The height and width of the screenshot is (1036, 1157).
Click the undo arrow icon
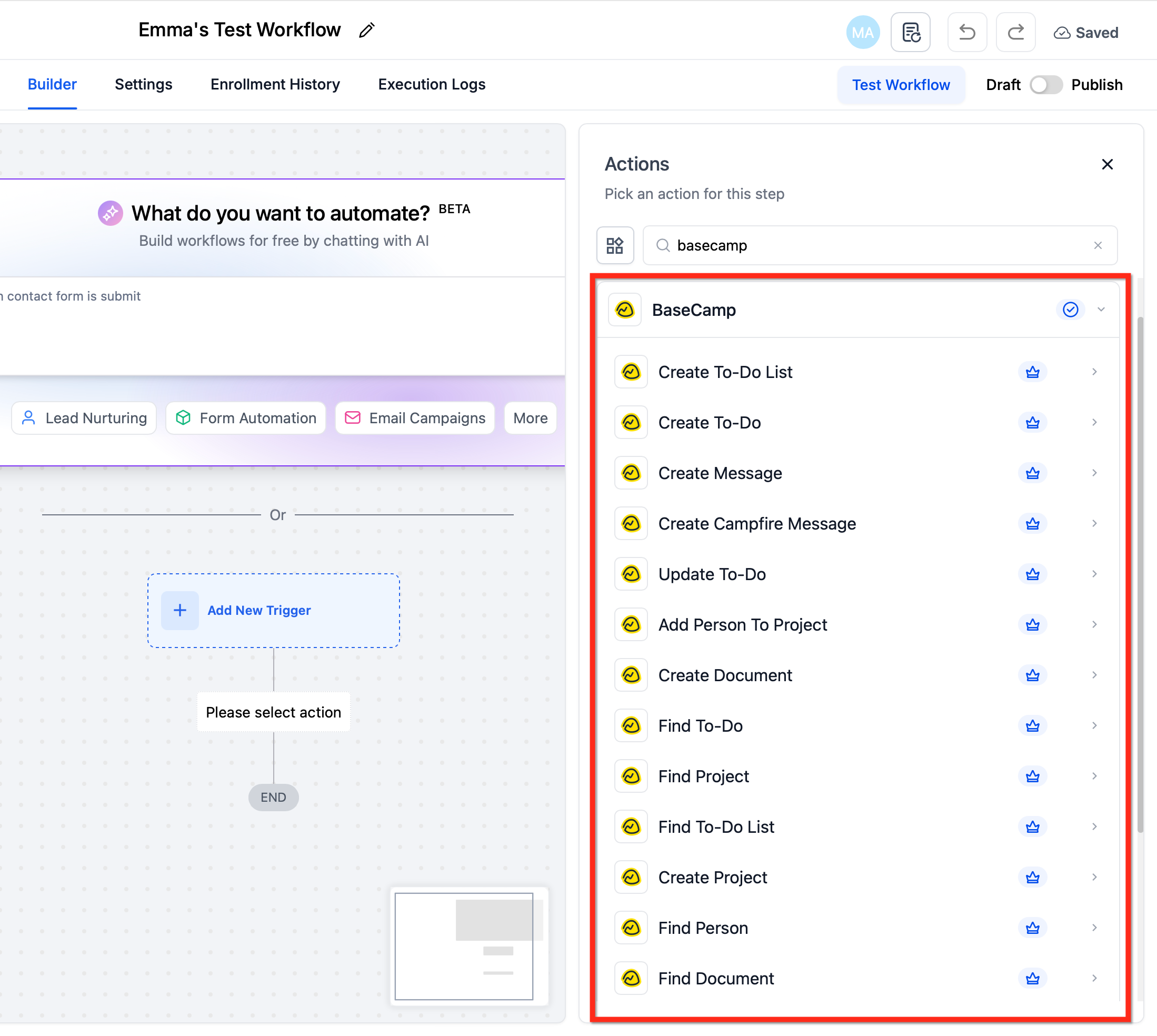click(966, 33)
